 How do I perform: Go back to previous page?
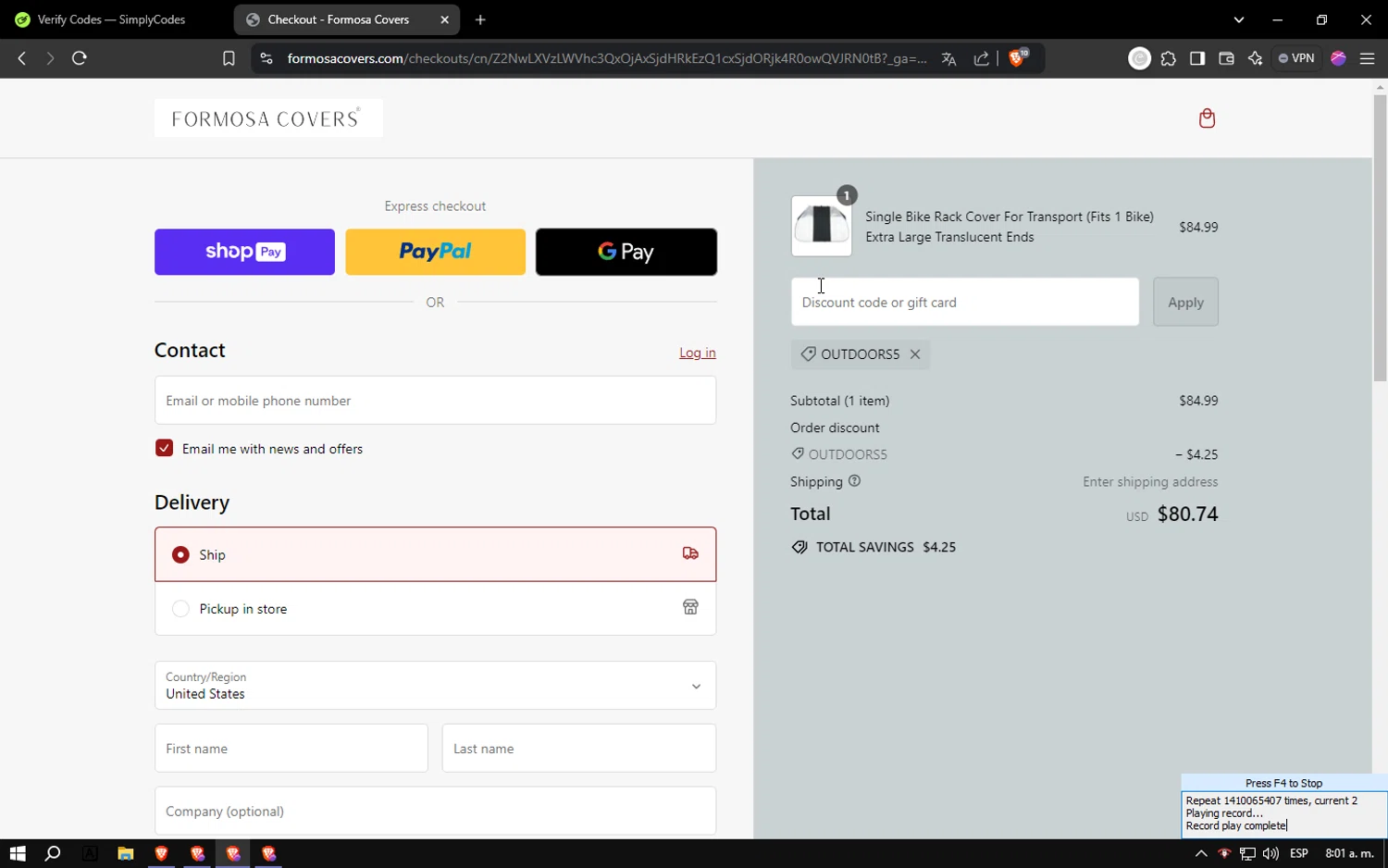tap(22, 58)
